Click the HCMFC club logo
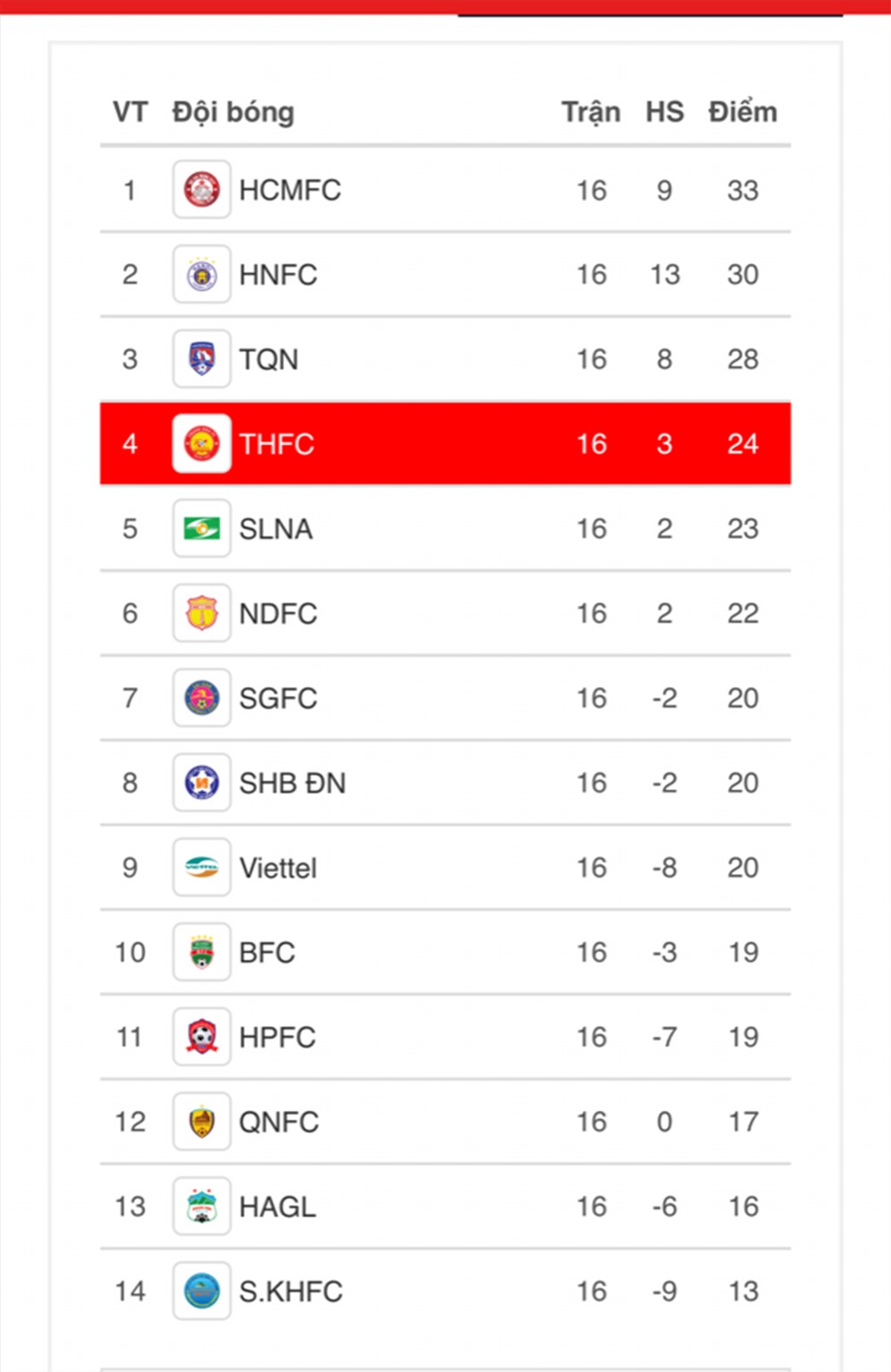Viewport: 891px width, 1372px height. tap(201, 190)
